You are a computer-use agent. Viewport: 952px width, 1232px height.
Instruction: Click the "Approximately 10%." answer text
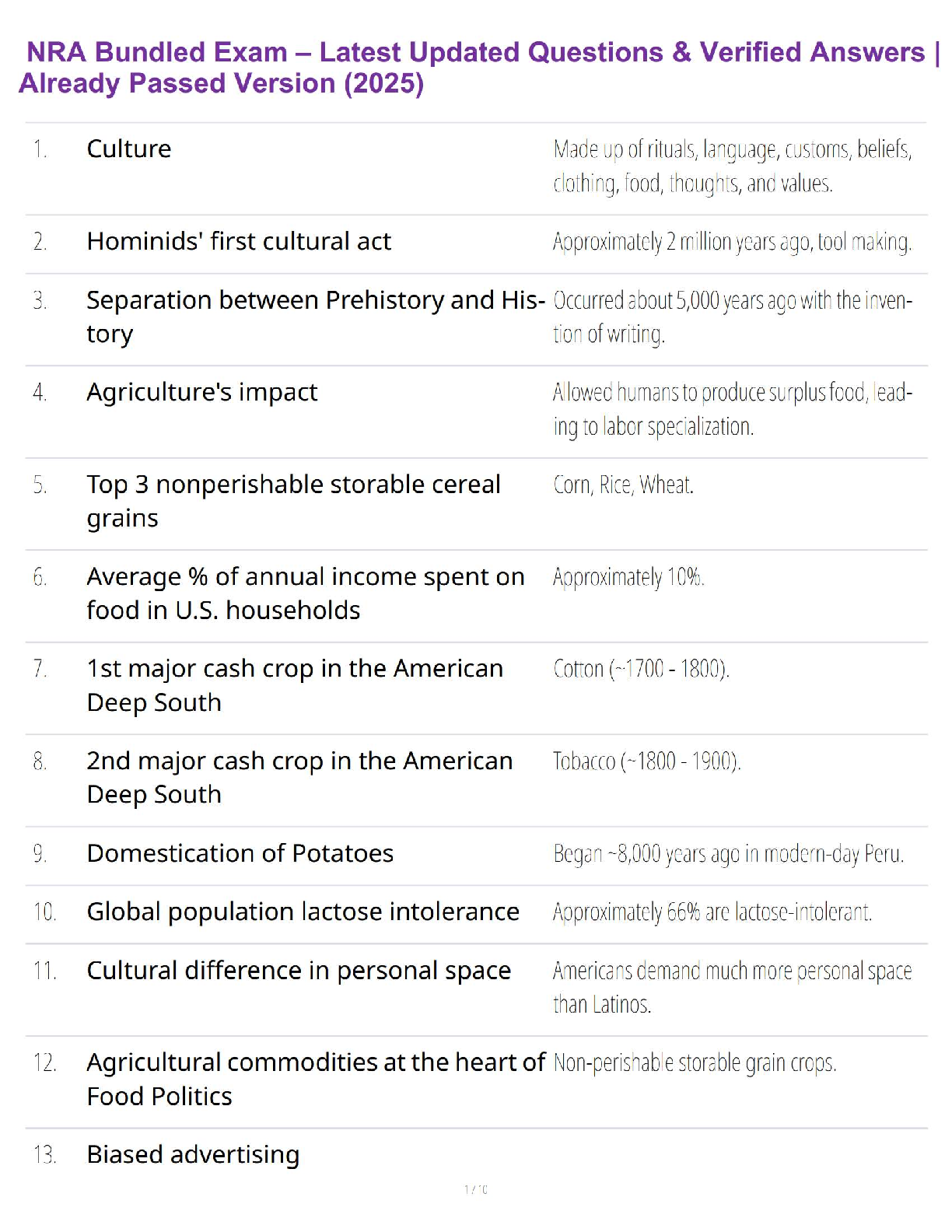628,577
